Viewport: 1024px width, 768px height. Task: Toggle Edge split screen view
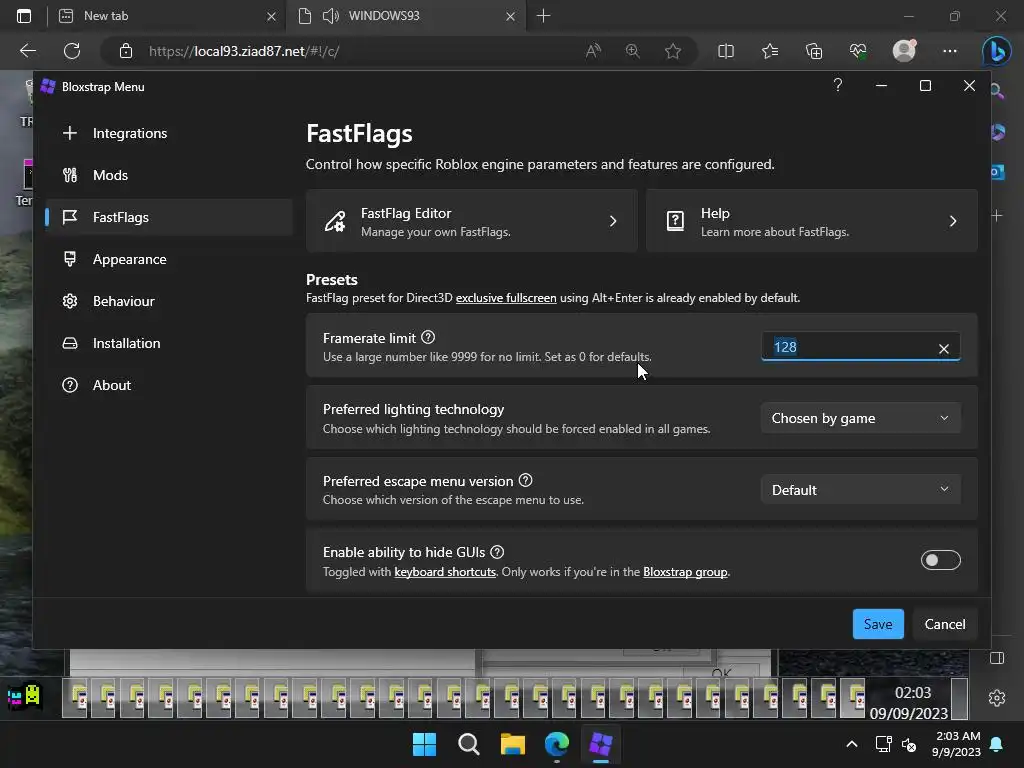[726, 51]
